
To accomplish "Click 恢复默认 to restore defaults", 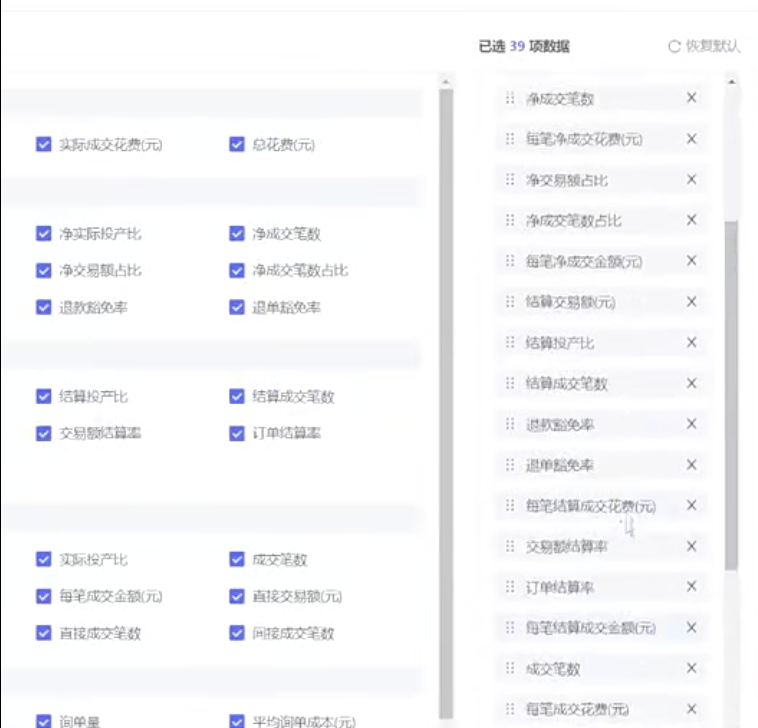I will coord(704,46).
